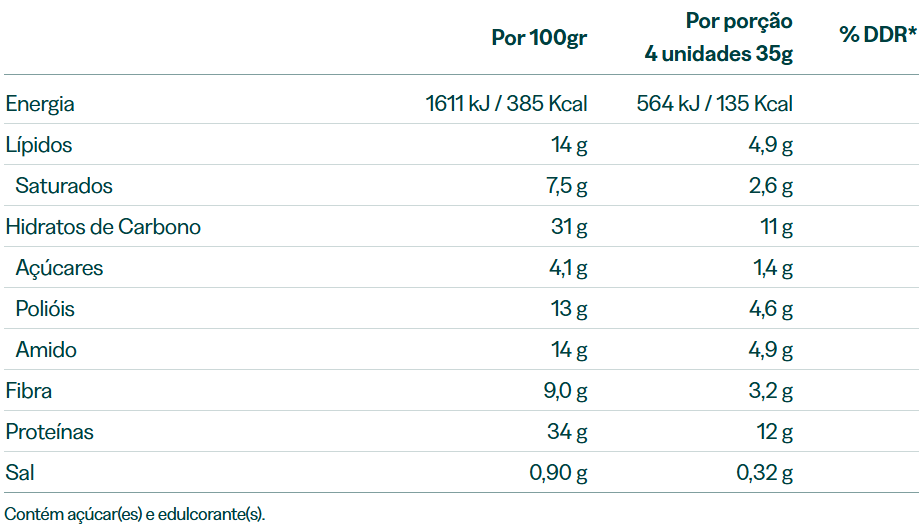Click the Hidratos de Carbono 31 g value
920x531 pixels.
pos(569,227)
